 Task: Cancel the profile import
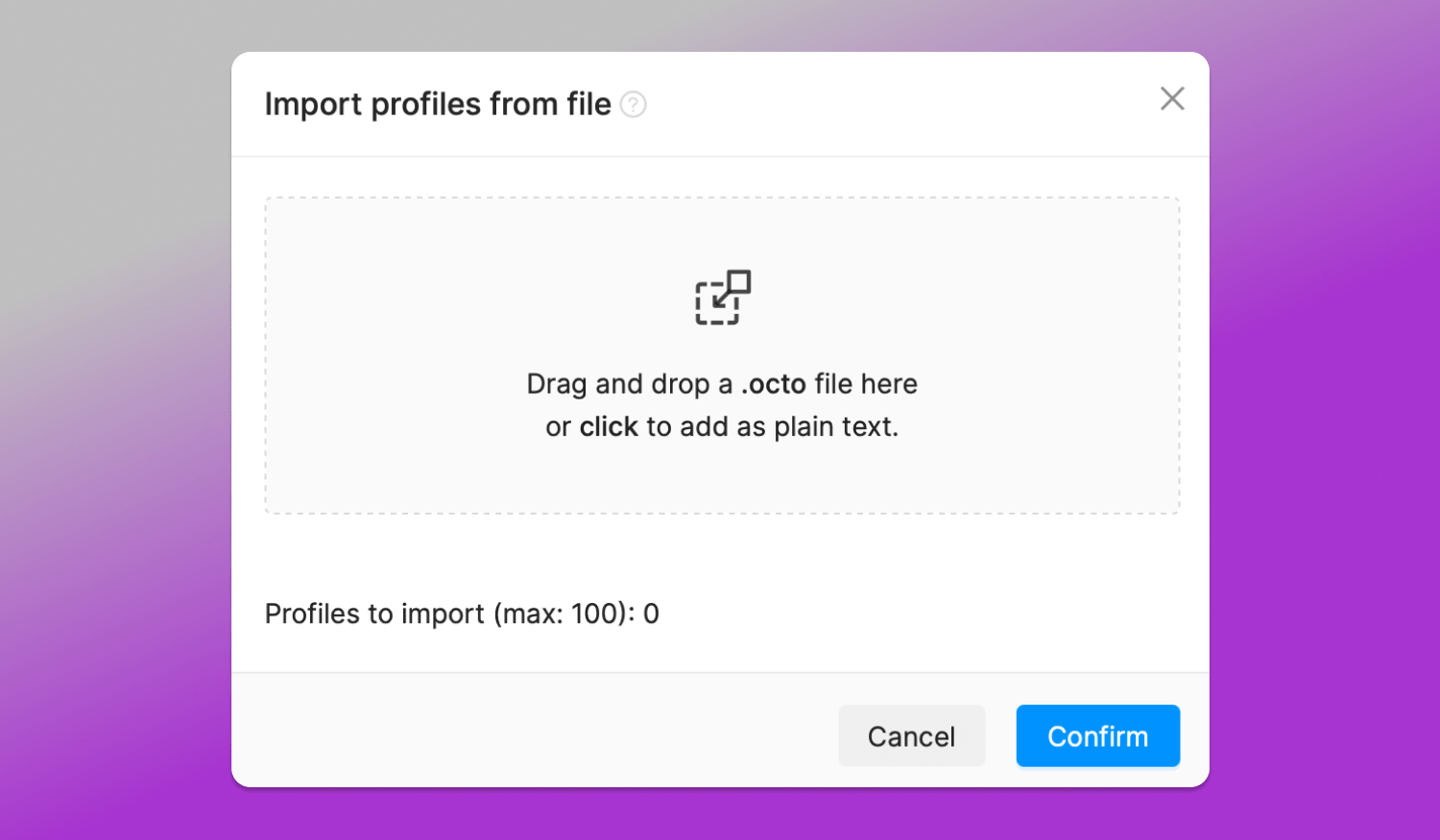pos(912,736)
